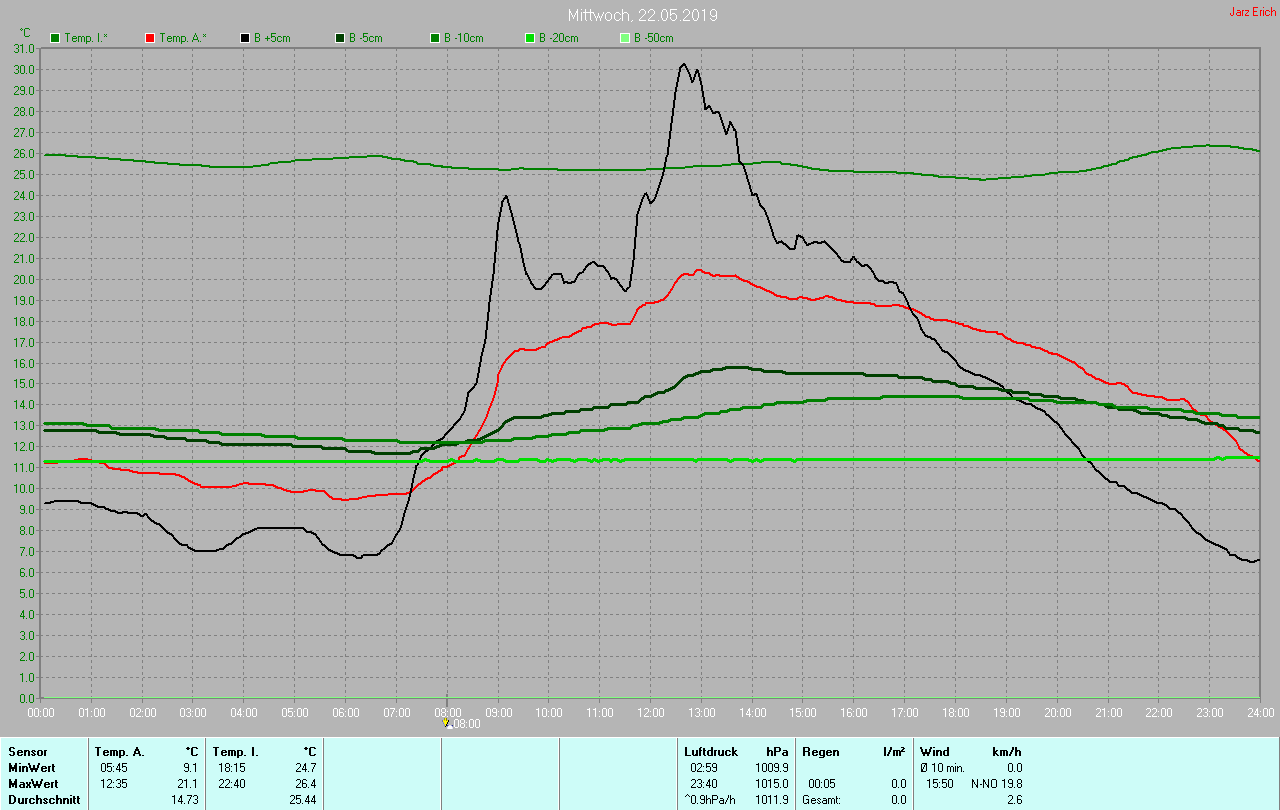Select the B -5cm legend color square
The image size is (1280, 810).
pos(340,38)
